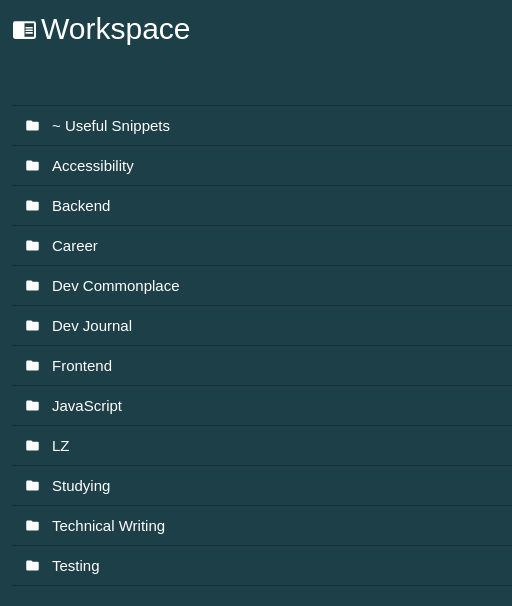This screenshot has width=512, height=606.
Task: Click the Testing folder icon
Action: point(32,566)
